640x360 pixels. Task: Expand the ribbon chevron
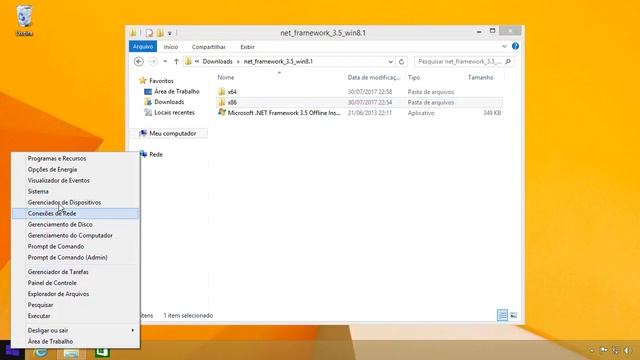click(504, 46)
